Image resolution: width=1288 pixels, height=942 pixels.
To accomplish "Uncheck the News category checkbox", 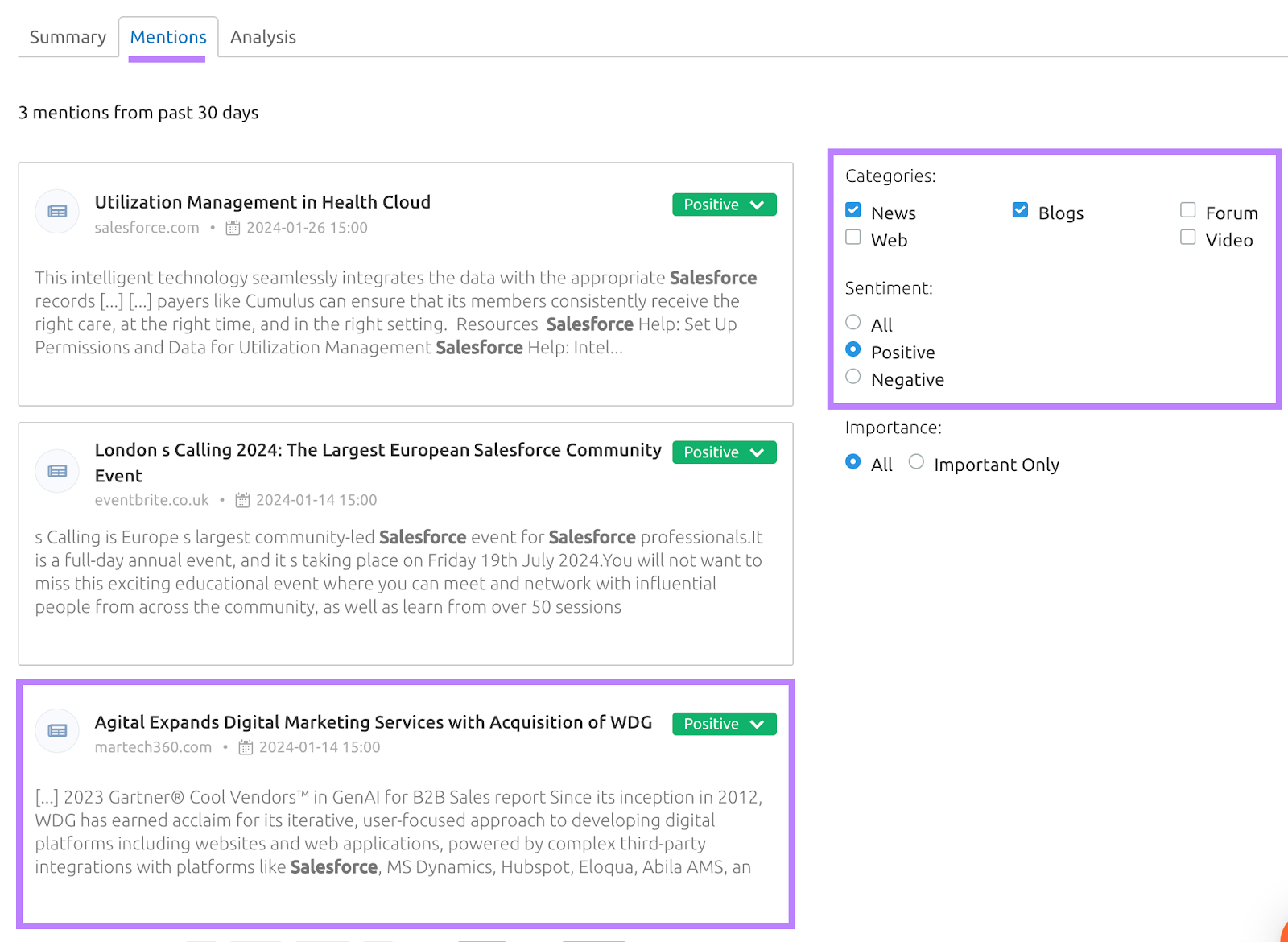I will (853, 210).
